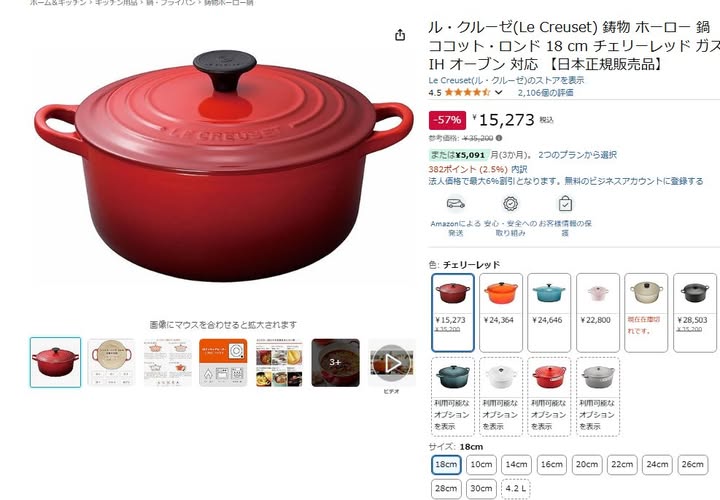View the 2,106 ratings link
The width and height of the screenshot is (720, 500).
546,93
